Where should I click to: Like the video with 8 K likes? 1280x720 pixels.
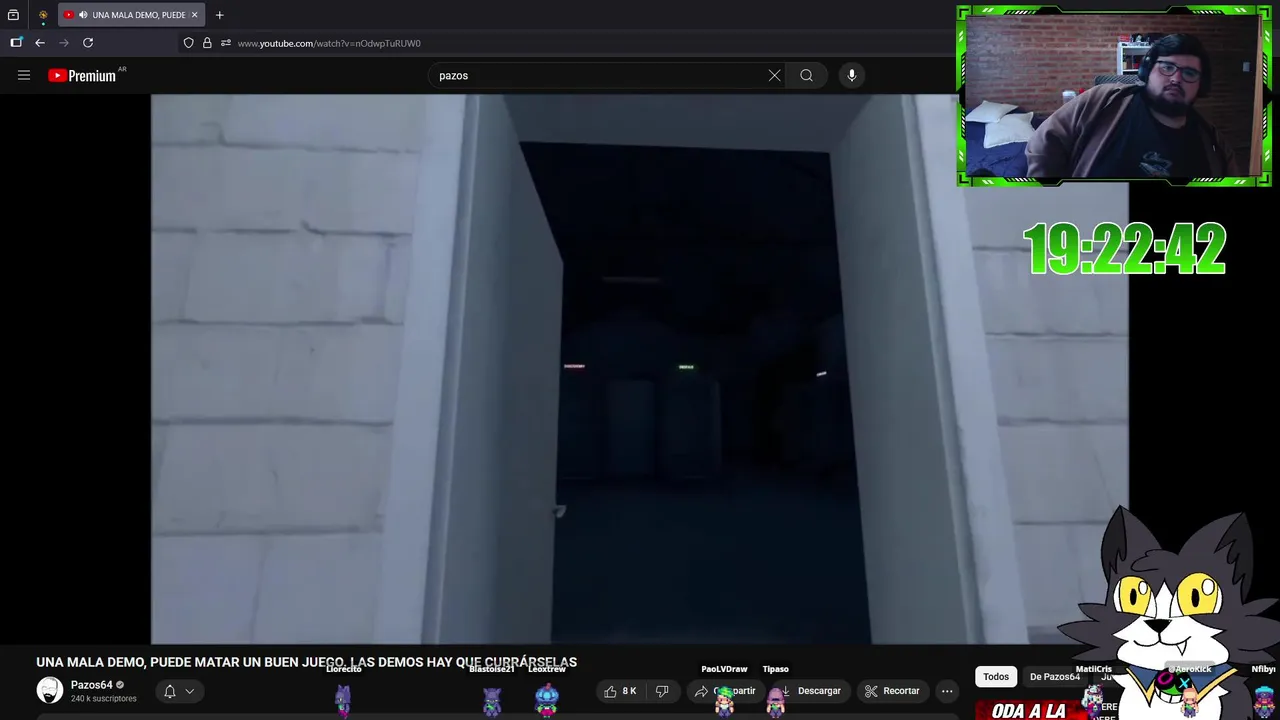620,691
